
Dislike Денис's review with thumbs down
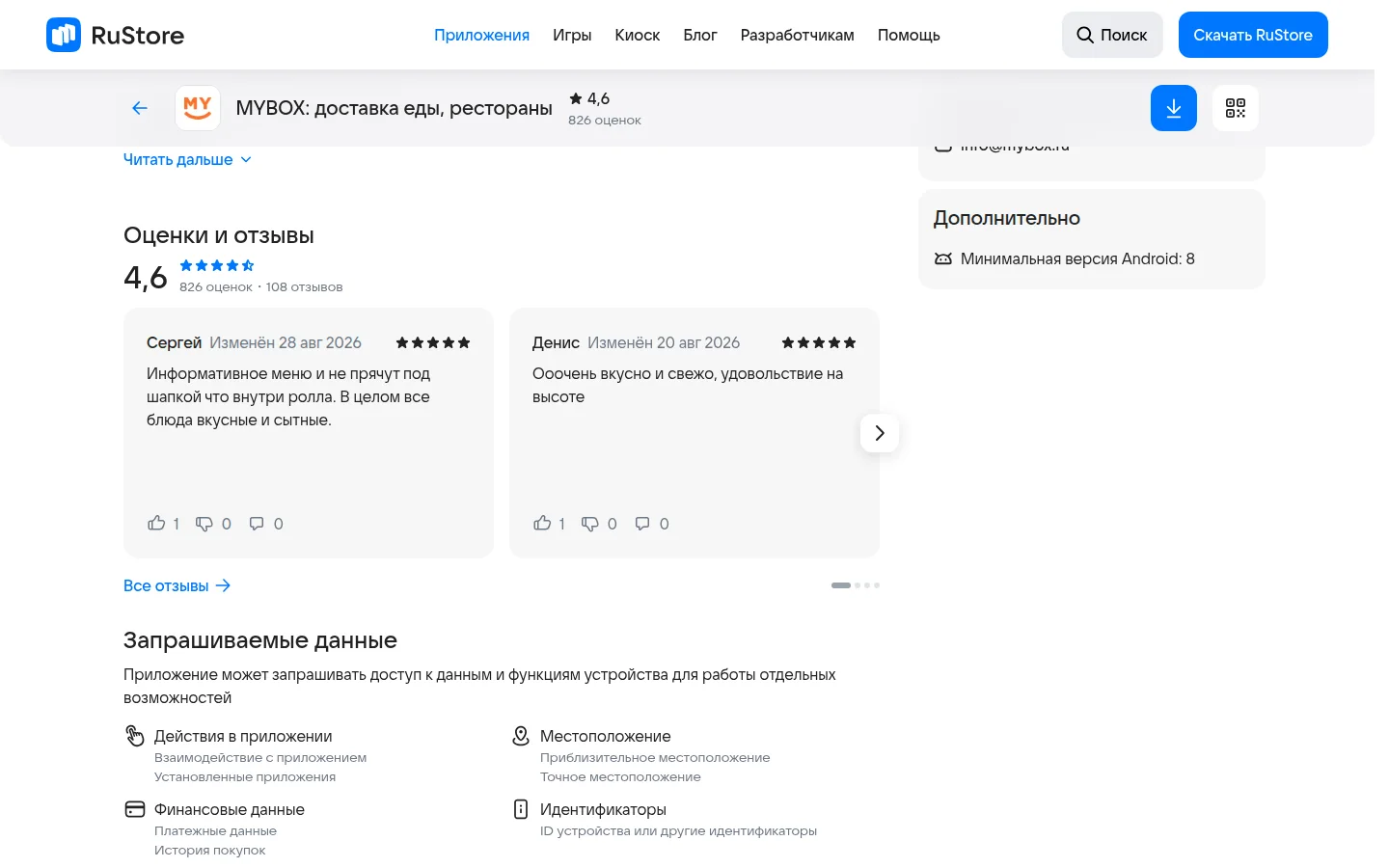[590, 524]
